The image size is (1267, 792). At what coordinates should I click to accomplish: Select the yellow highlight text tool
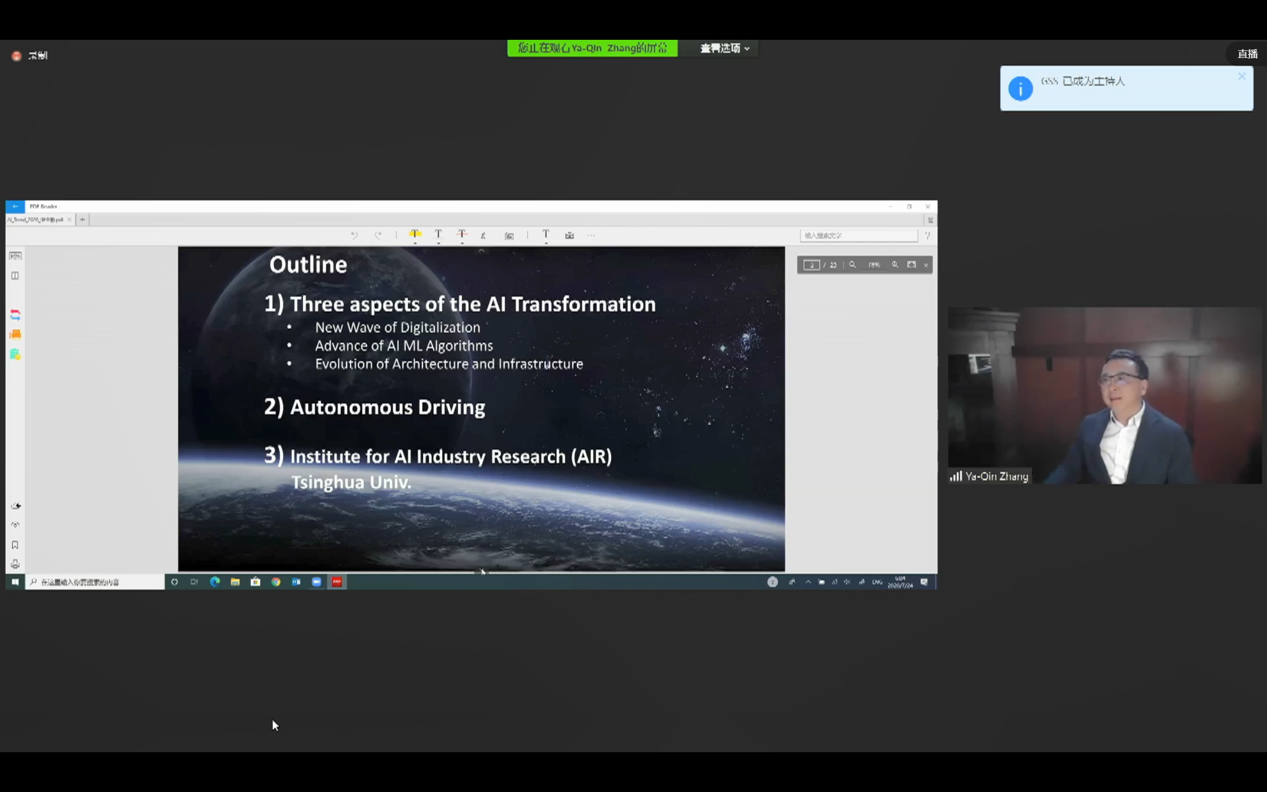(x=415, y=235)
